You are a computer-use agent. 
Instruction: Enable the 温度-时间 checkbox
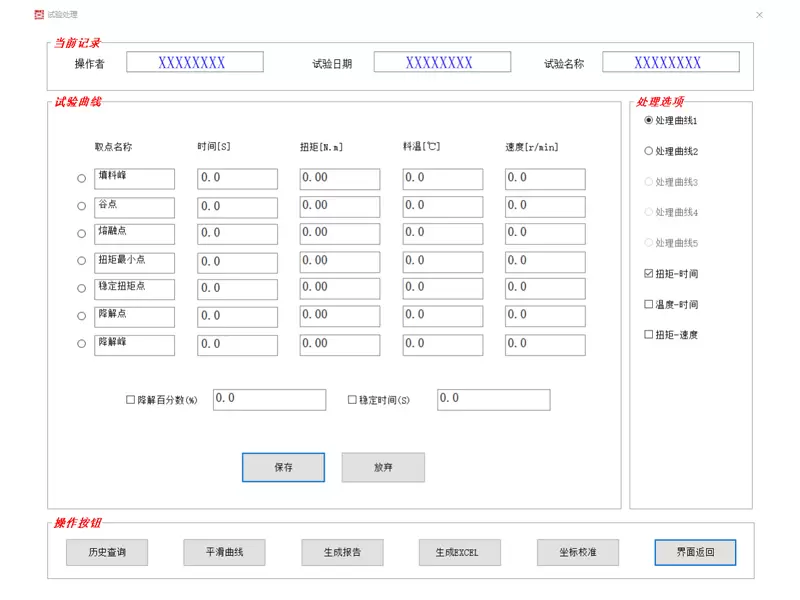pos(649,303)
